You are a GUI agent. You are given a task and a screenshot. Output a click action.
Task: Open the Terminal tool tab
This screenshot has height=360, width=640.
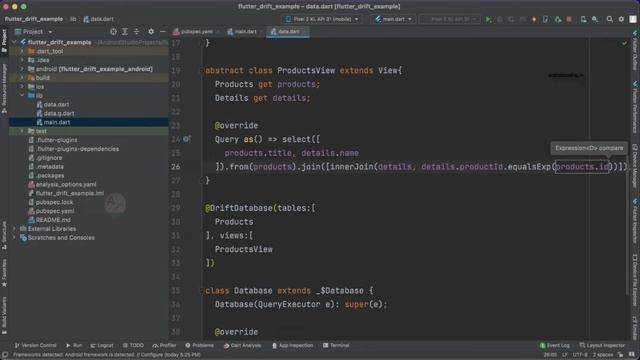pos(336,345)
